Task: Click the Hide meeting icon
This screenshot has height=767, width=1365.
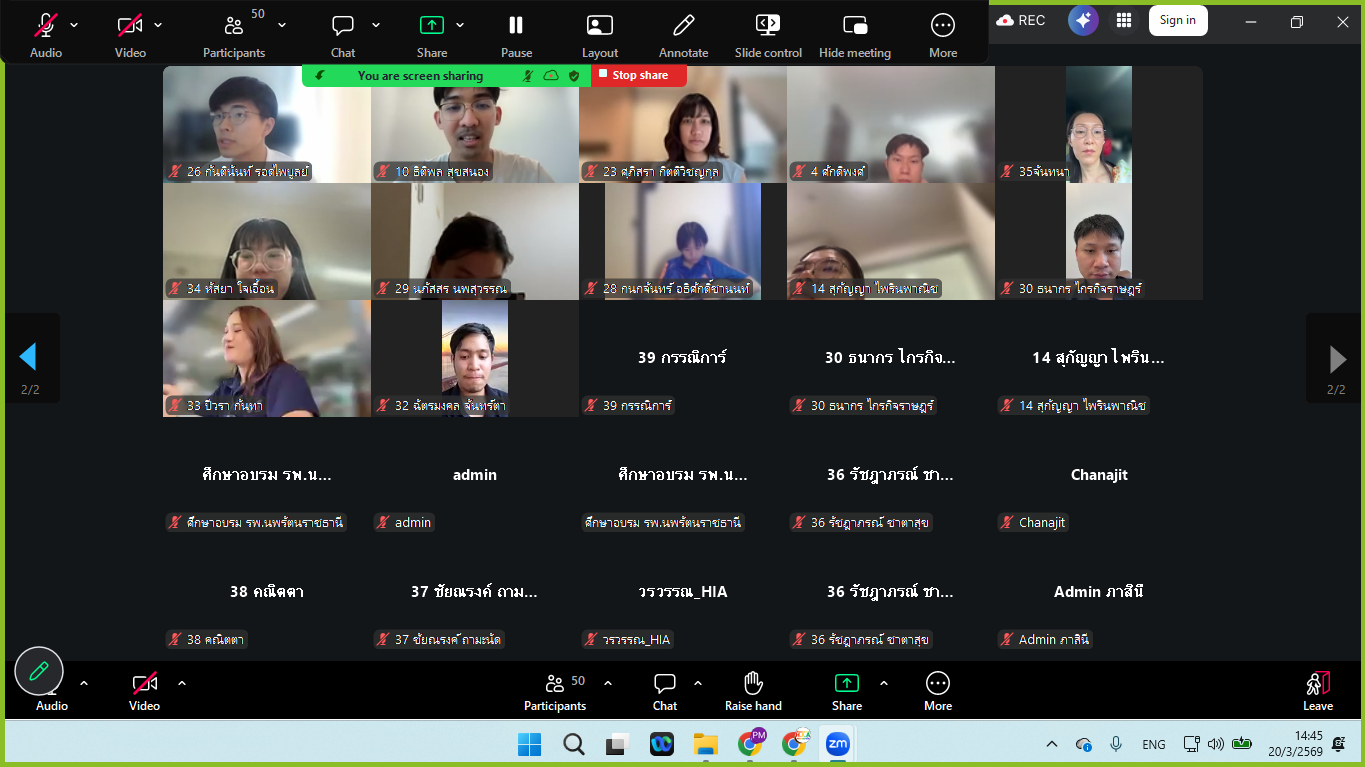Action: (854, 26)
